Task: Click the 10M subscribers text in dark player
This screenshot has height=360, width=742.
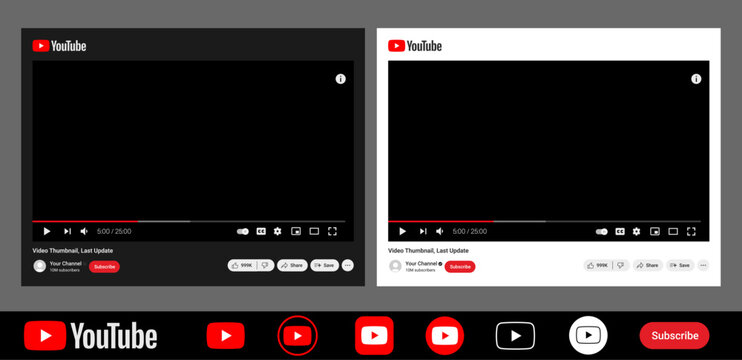Action: click(x=65, y=270)
